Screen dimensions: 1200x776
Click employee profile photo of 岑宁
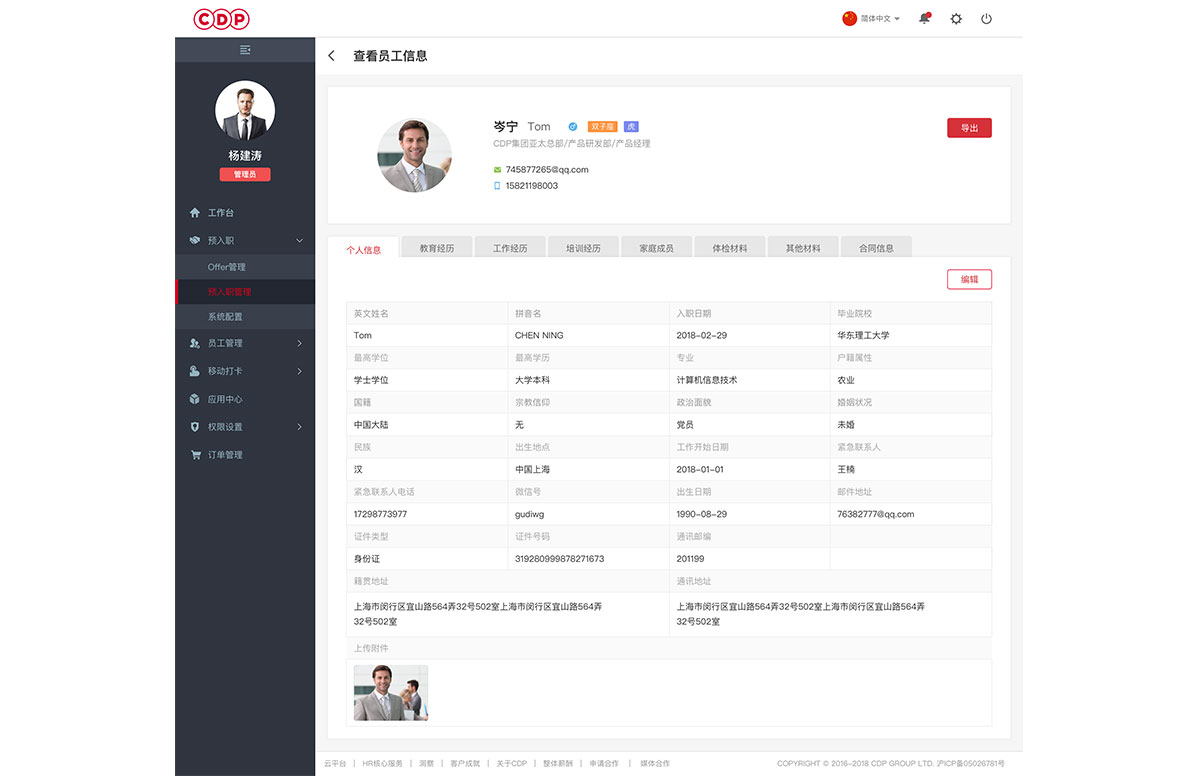(x=414, y=155)
